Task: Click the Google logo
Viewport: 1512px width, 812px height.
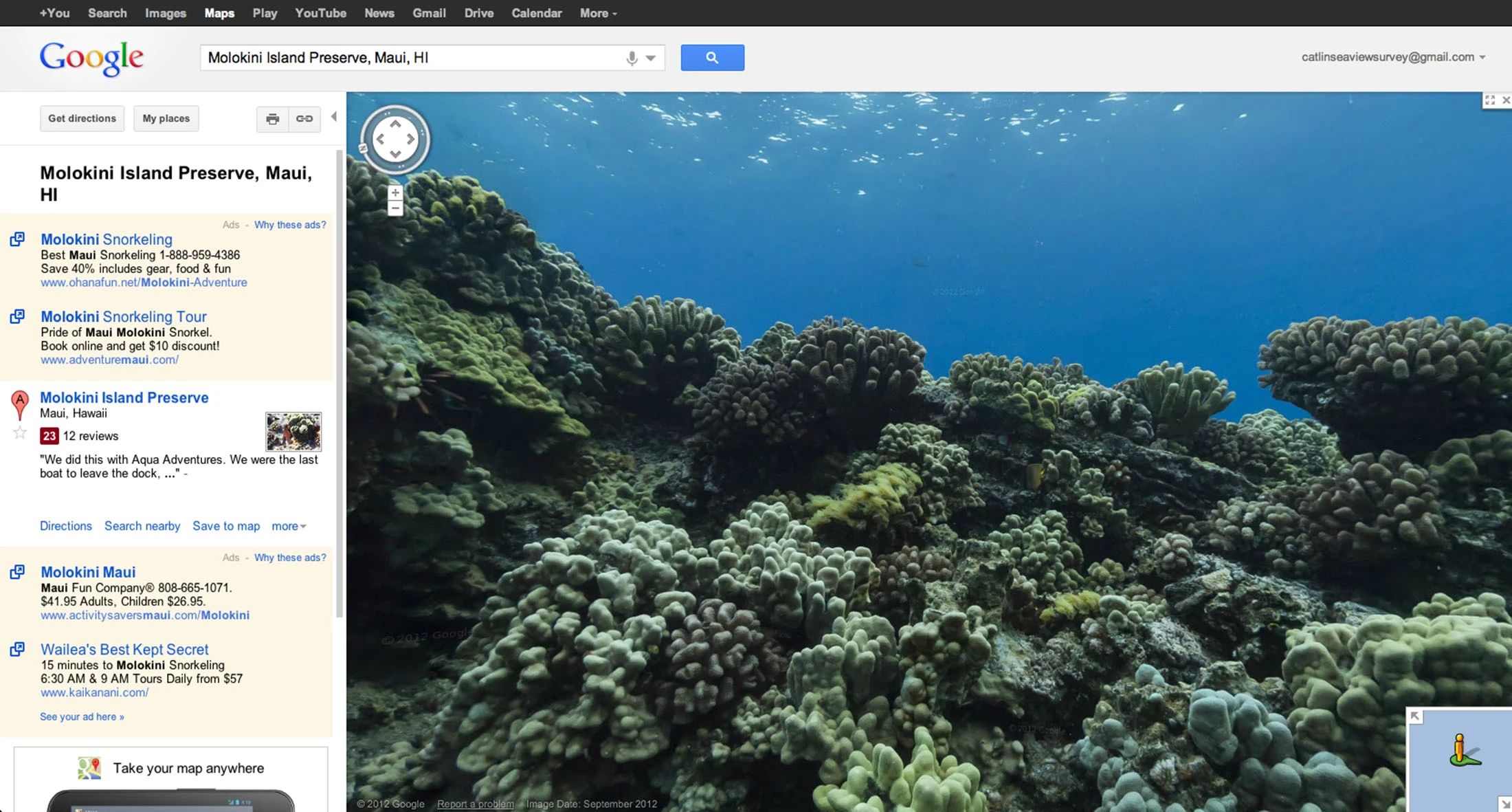Action: tap(91, 58)
